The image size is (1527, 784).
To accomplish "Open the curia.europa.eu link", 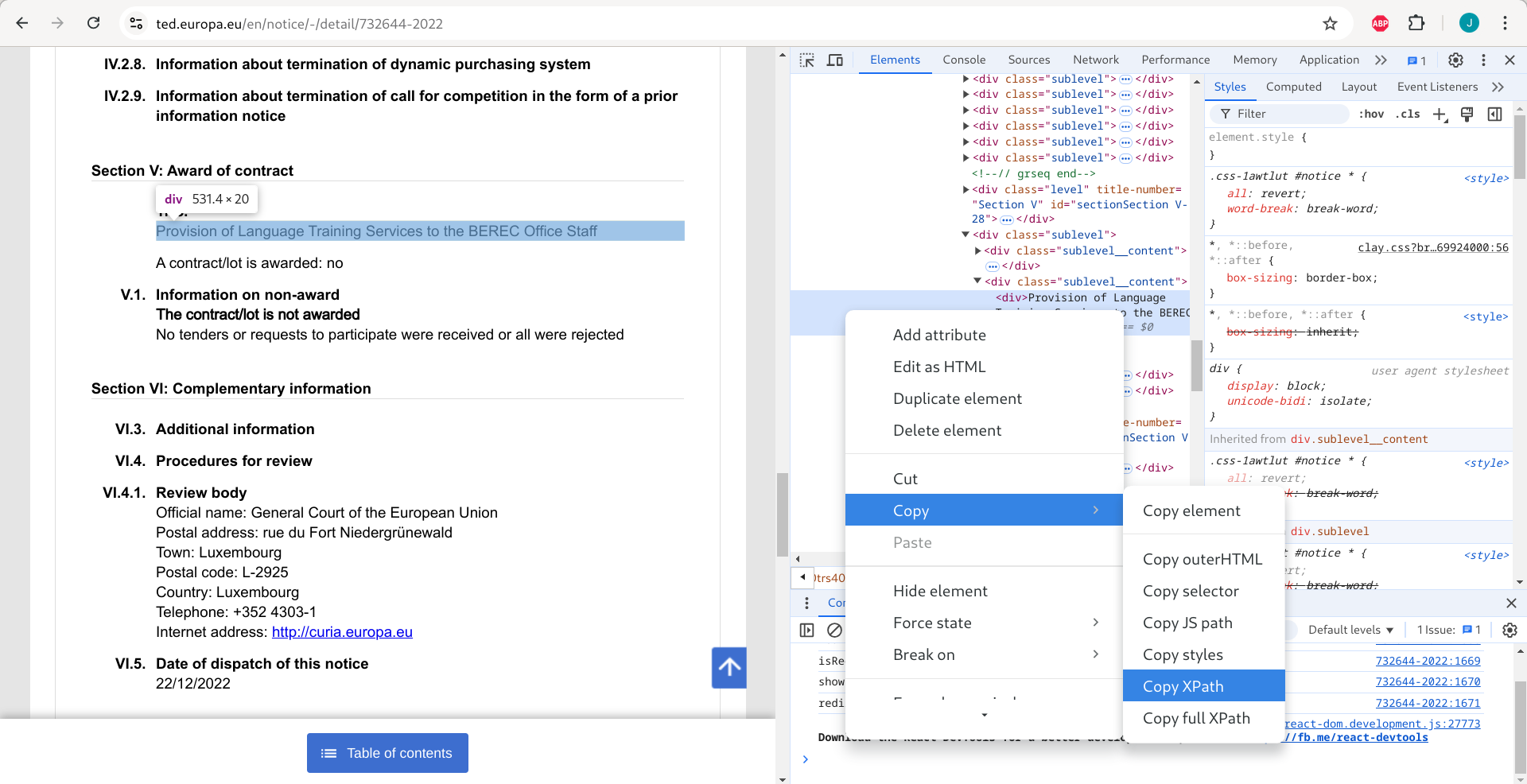I will coord(342,632).
